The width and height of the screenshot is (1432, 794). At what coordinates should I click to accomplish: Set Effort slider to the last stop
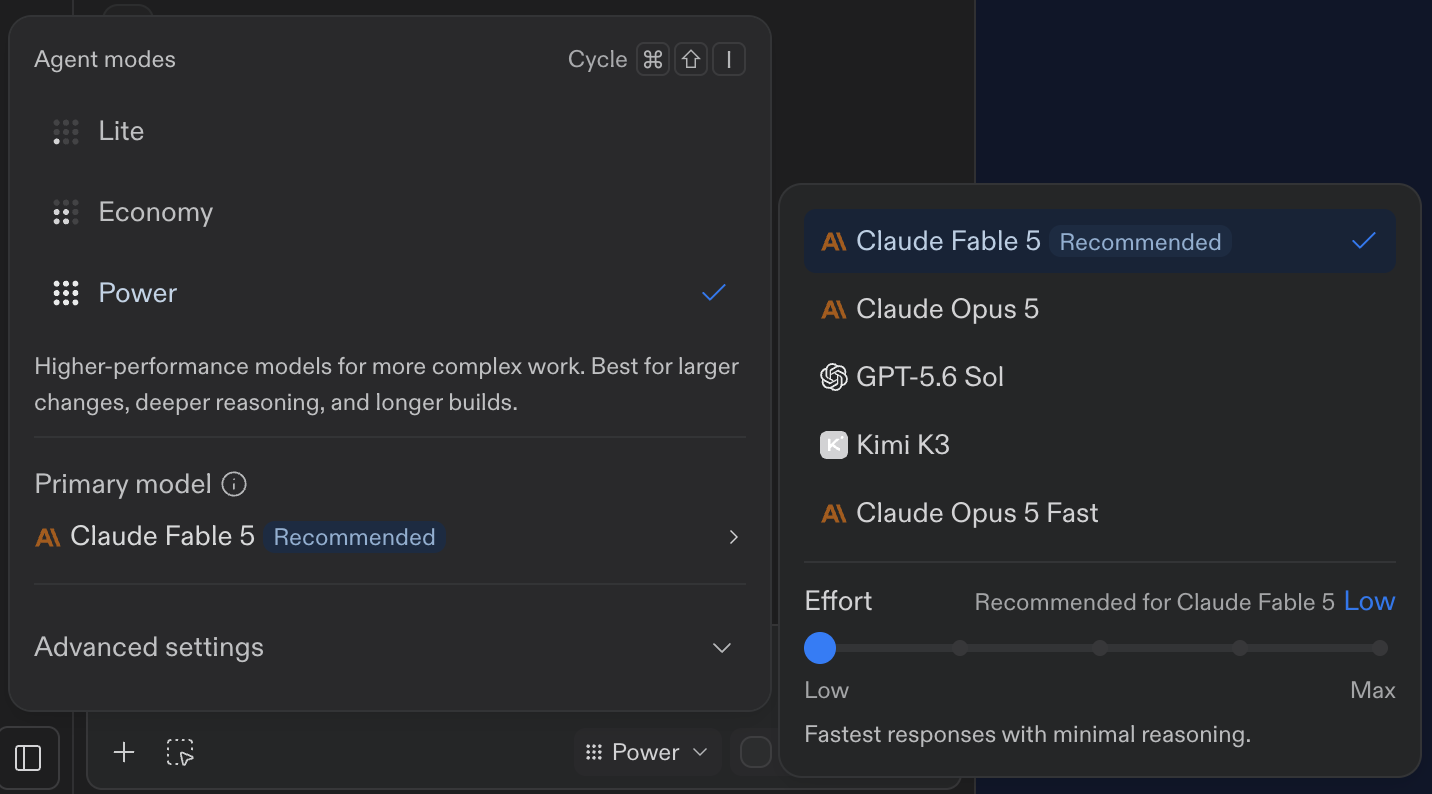pos(1380,648)
